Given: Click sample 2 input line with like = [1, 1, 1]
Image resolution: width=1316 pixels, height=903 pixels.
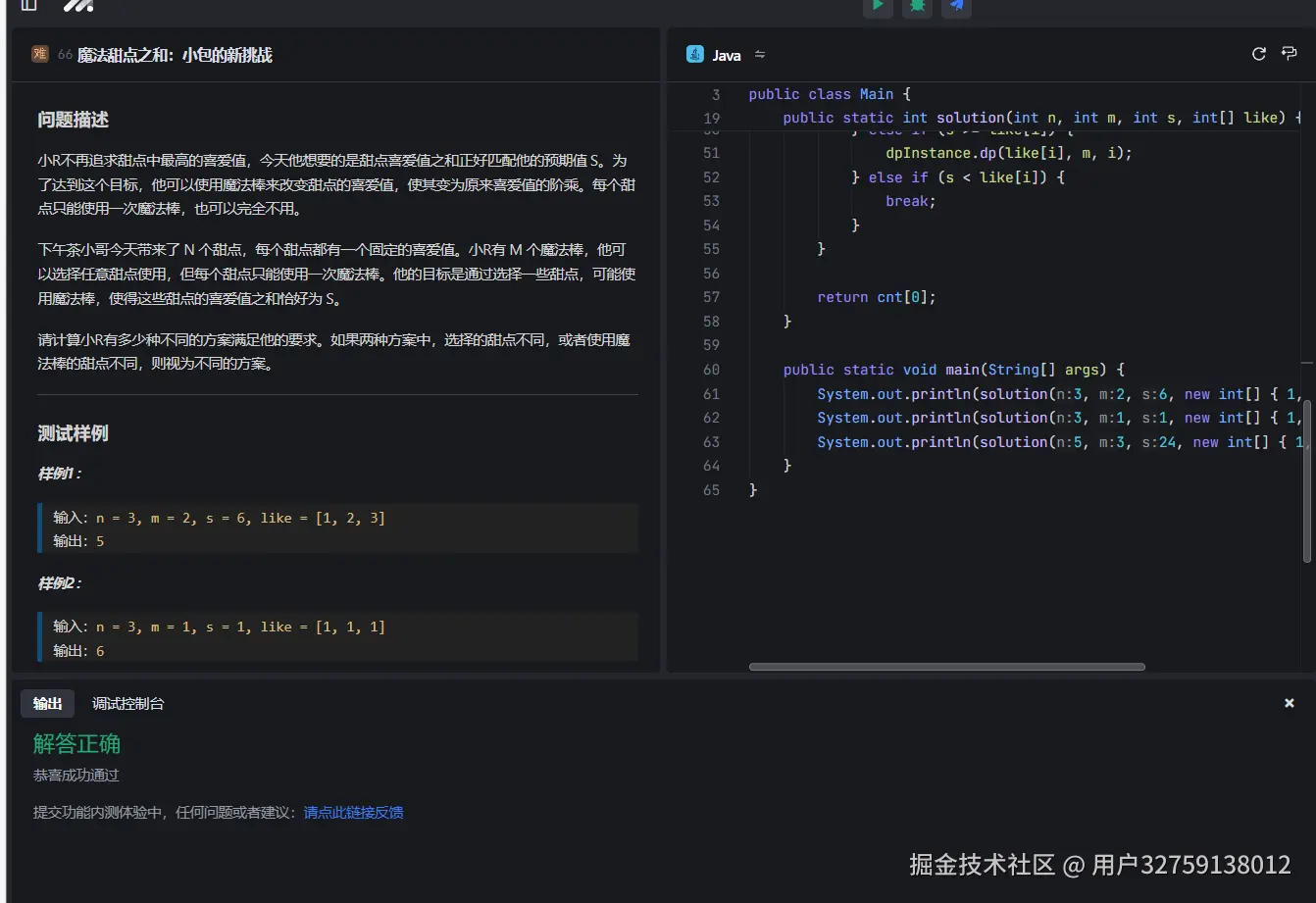Looking at the screenshot, I should 220,627.
